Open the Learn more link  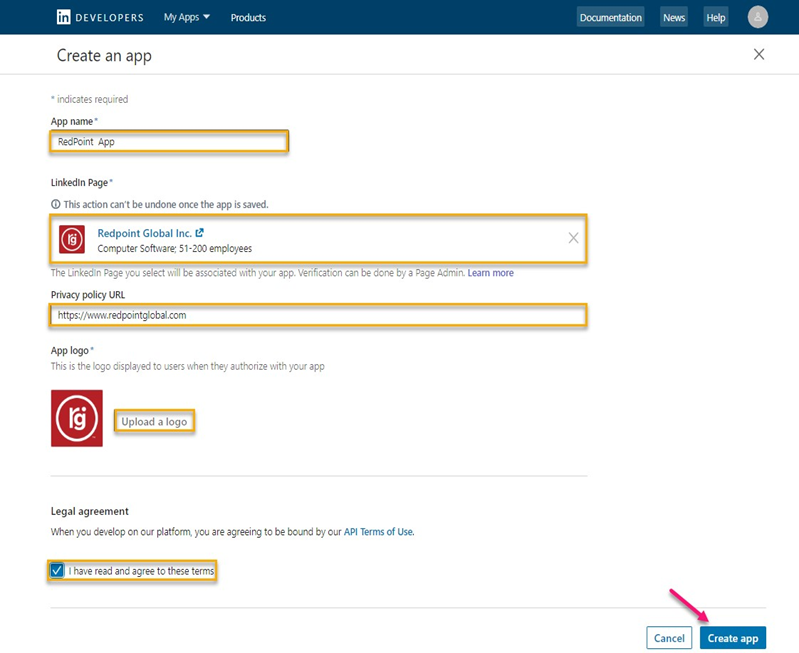coord(490,273)
